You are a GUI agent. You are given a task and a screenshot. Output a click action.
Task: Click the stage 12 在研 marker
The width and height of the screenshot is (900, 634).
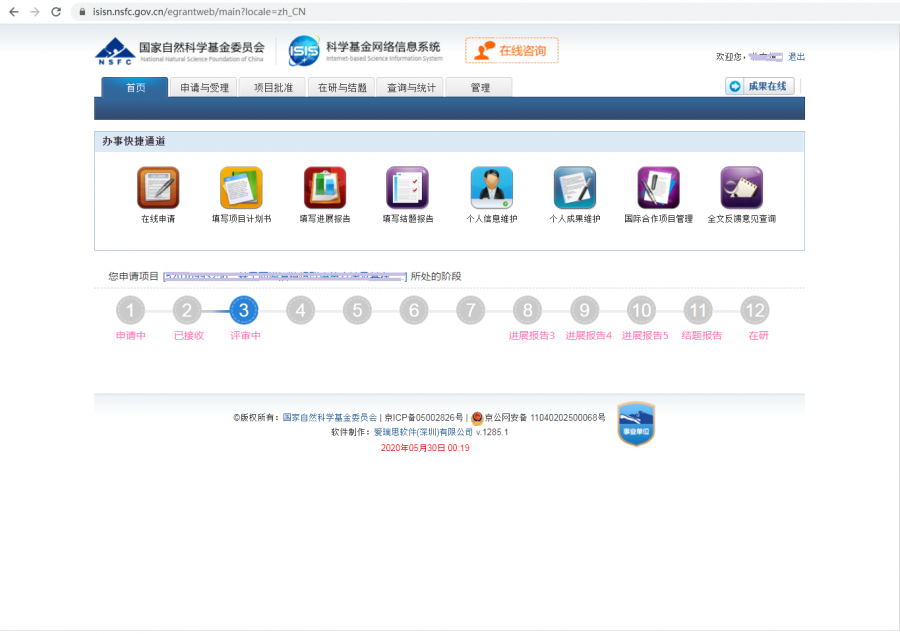pos(756,311)
